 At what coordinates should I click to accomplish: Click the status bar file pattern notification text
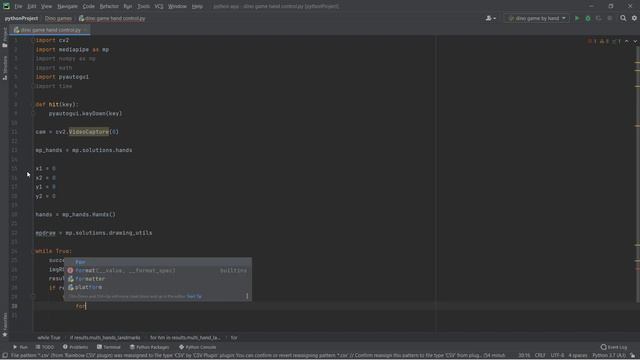pos(258,356)
